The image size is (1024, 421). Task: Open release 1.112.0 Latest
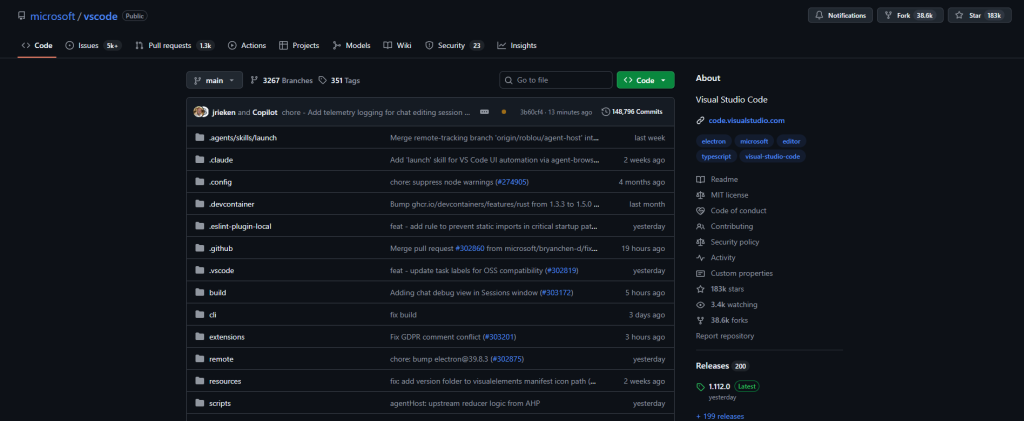pyautogui.click(x=728, y=386)
